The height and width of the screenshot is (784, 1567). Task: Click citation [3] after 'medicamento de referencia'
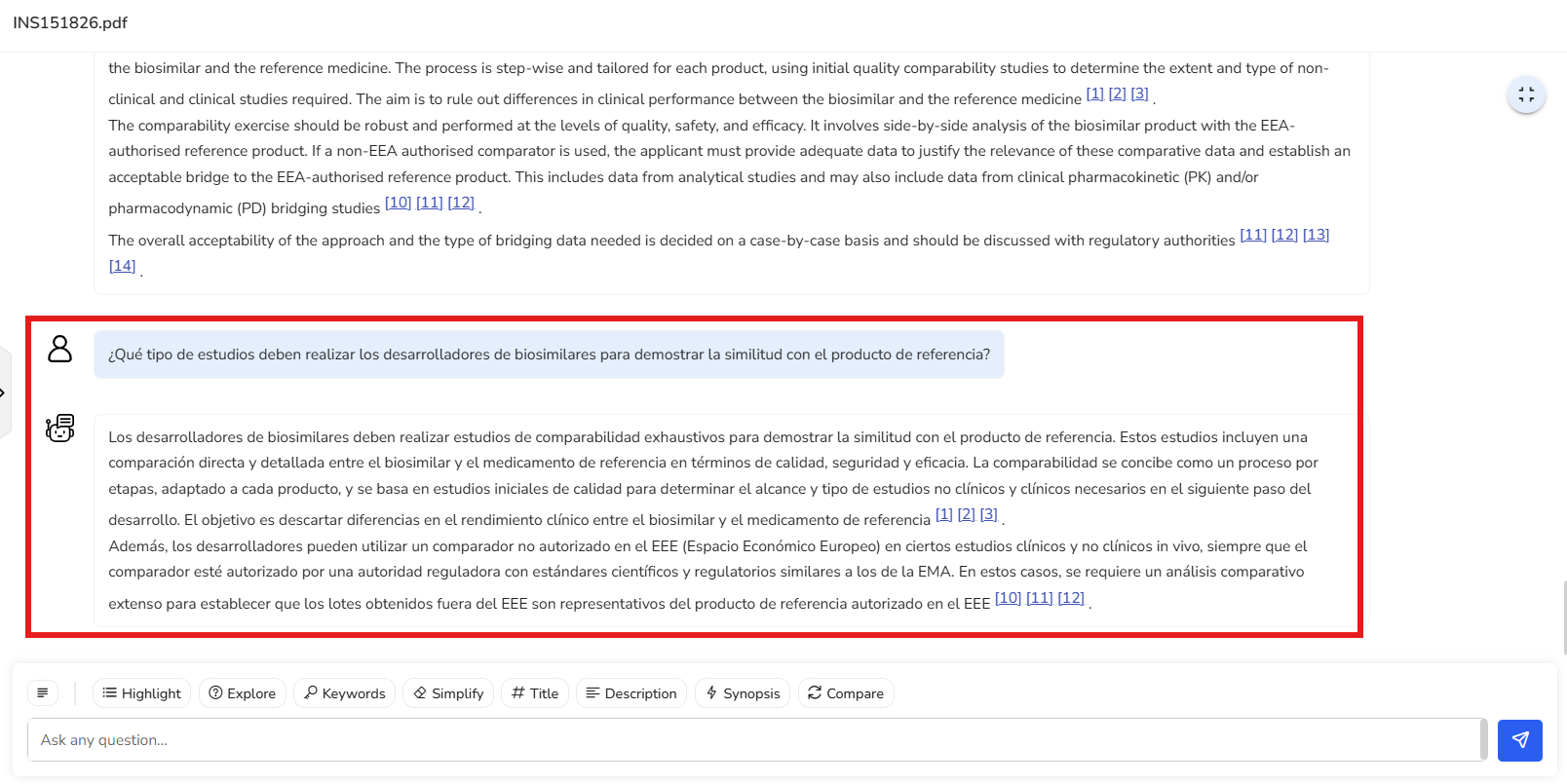pyautogui.click(x=988, y=514)
